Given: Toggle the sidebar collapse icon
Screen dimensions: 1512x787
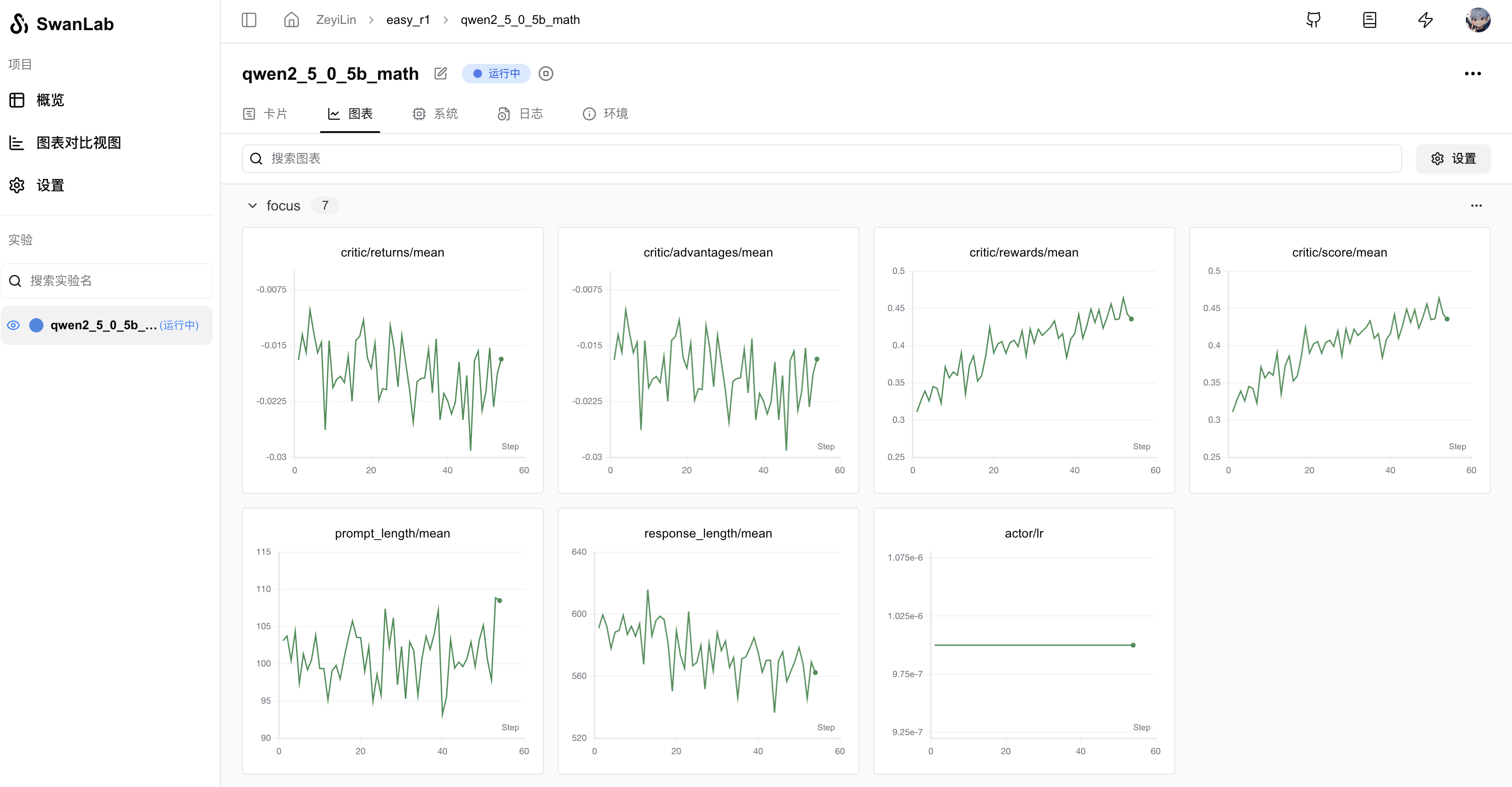Looking at the screenshot, I should (x=249, y=20).
